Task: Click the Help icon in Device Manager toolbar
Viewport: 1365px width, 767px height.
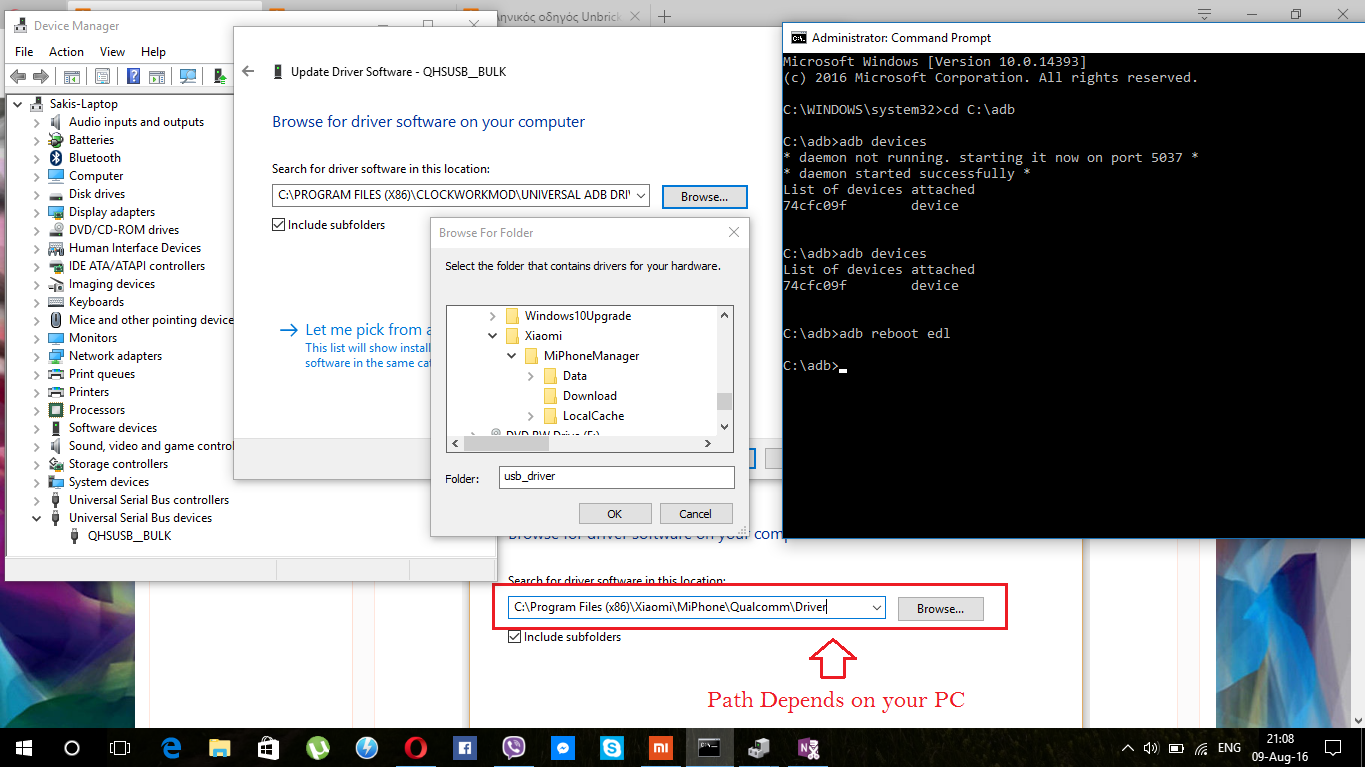Action: pos(133,77)
